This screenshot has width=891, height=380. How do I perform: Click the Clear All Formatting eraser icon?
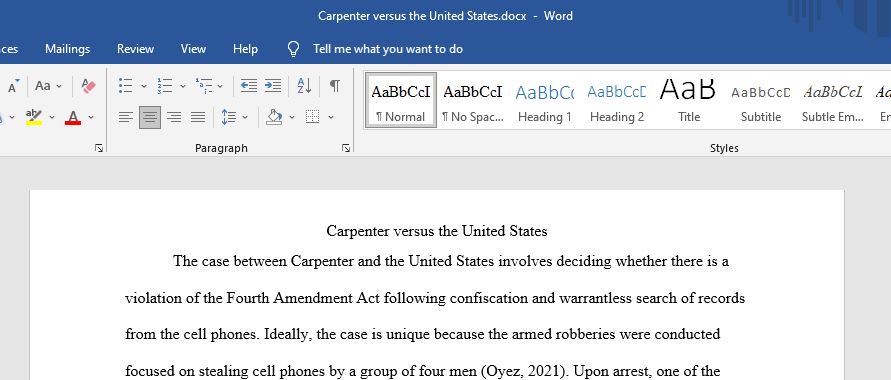tap(89, 86)
